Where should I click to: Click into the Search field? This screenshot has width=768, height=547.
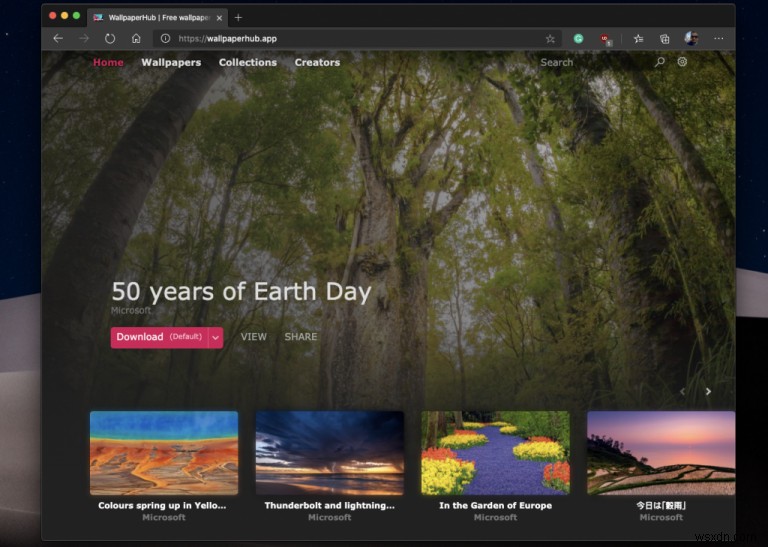click(x=595, y=62)
